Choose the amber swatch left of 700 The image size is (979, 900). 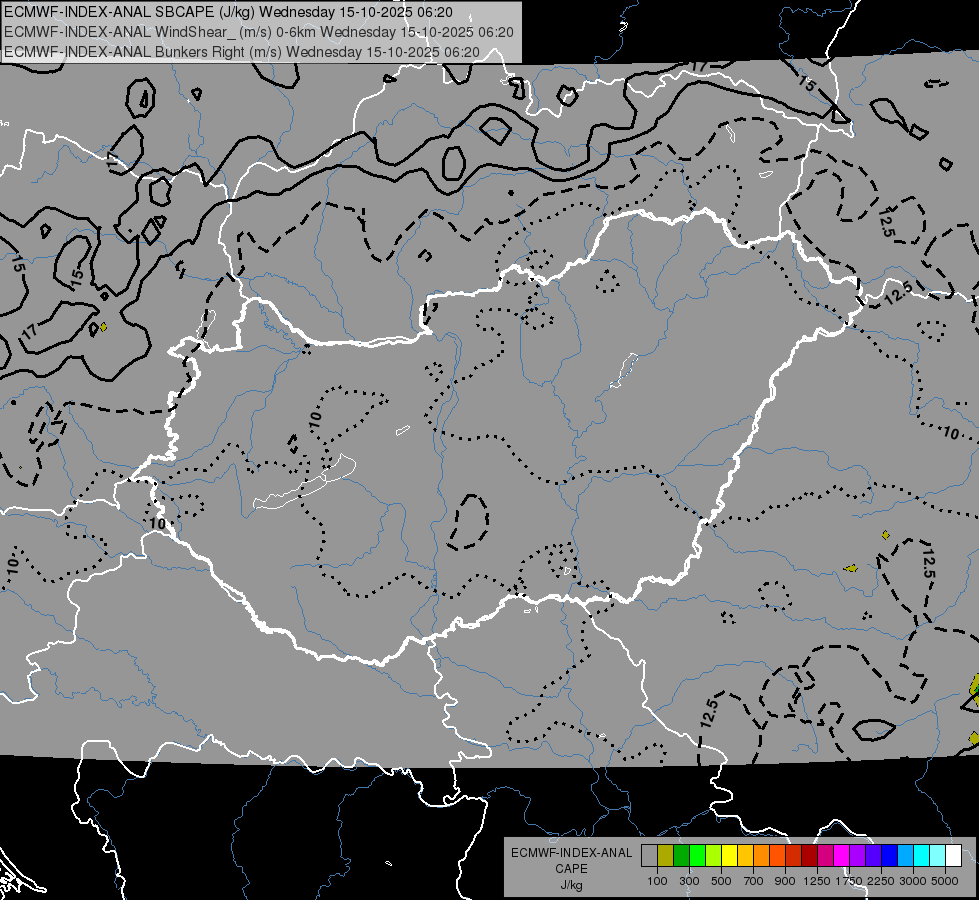(x=745, y=856)
